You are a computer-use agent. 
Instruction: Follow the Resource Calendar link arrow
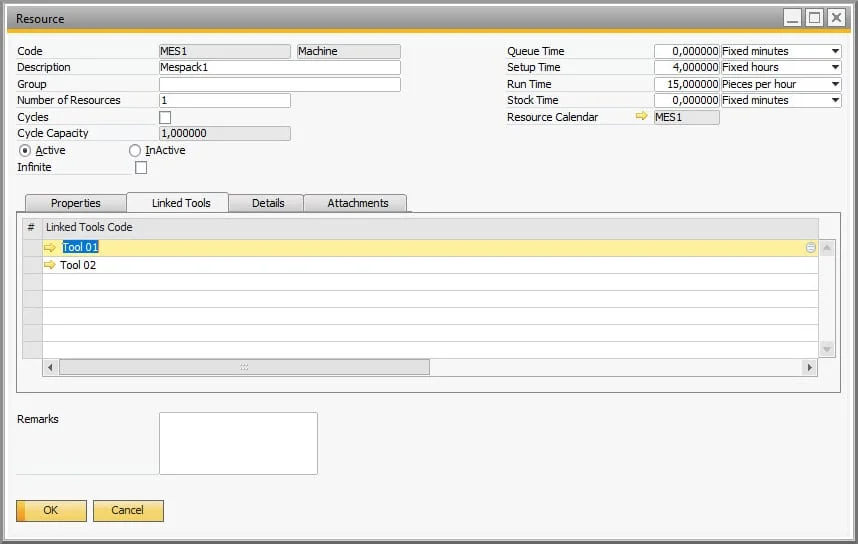[x=641, y=117]
